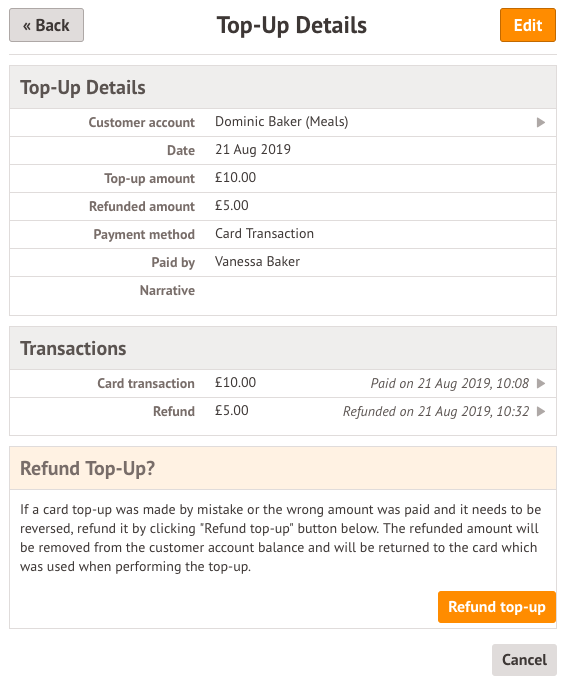Click the Refund Top-Up? section header

[283, 468]
